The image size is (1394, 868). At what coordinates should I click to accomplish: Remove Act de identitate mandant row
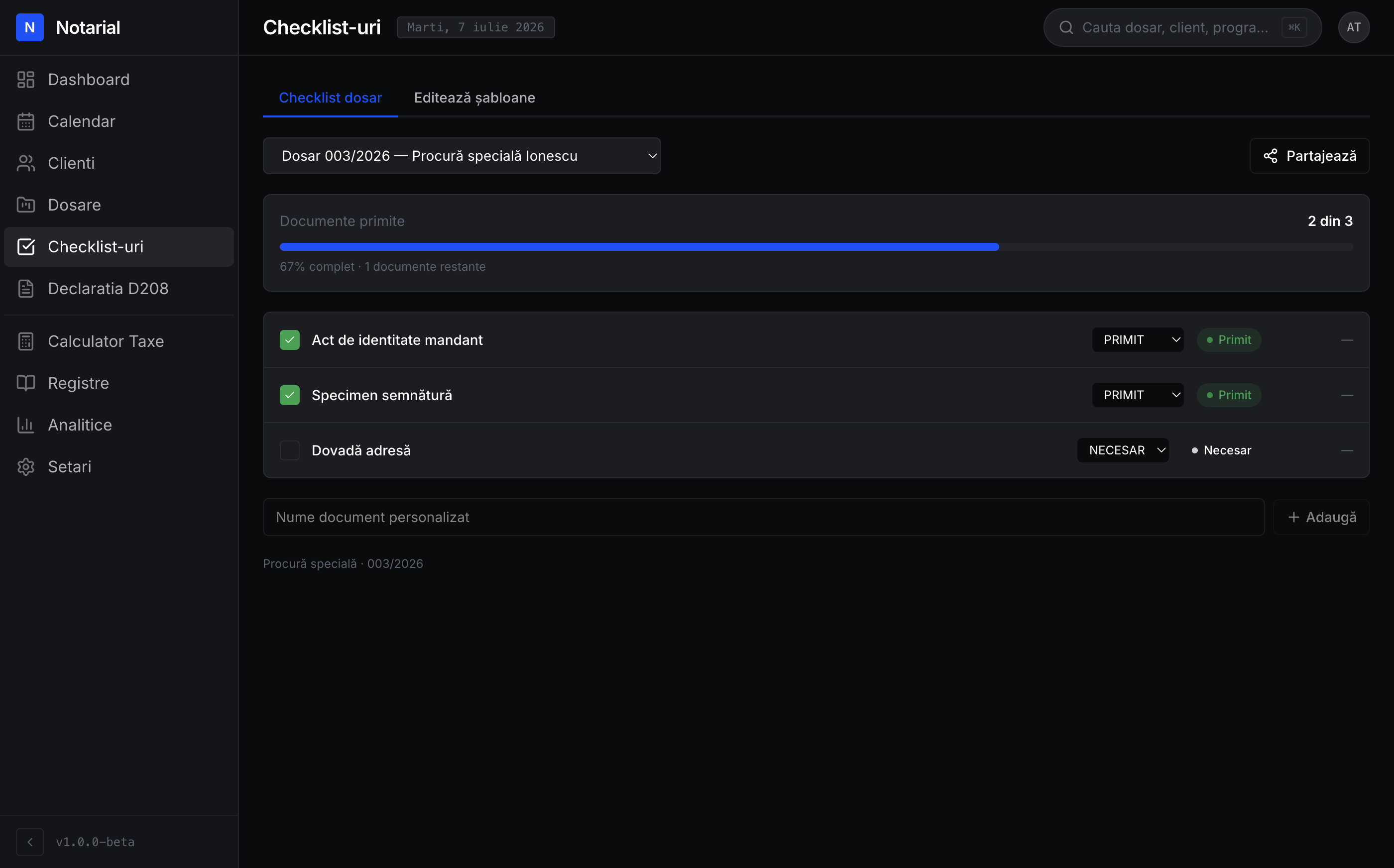point(1347,340)
